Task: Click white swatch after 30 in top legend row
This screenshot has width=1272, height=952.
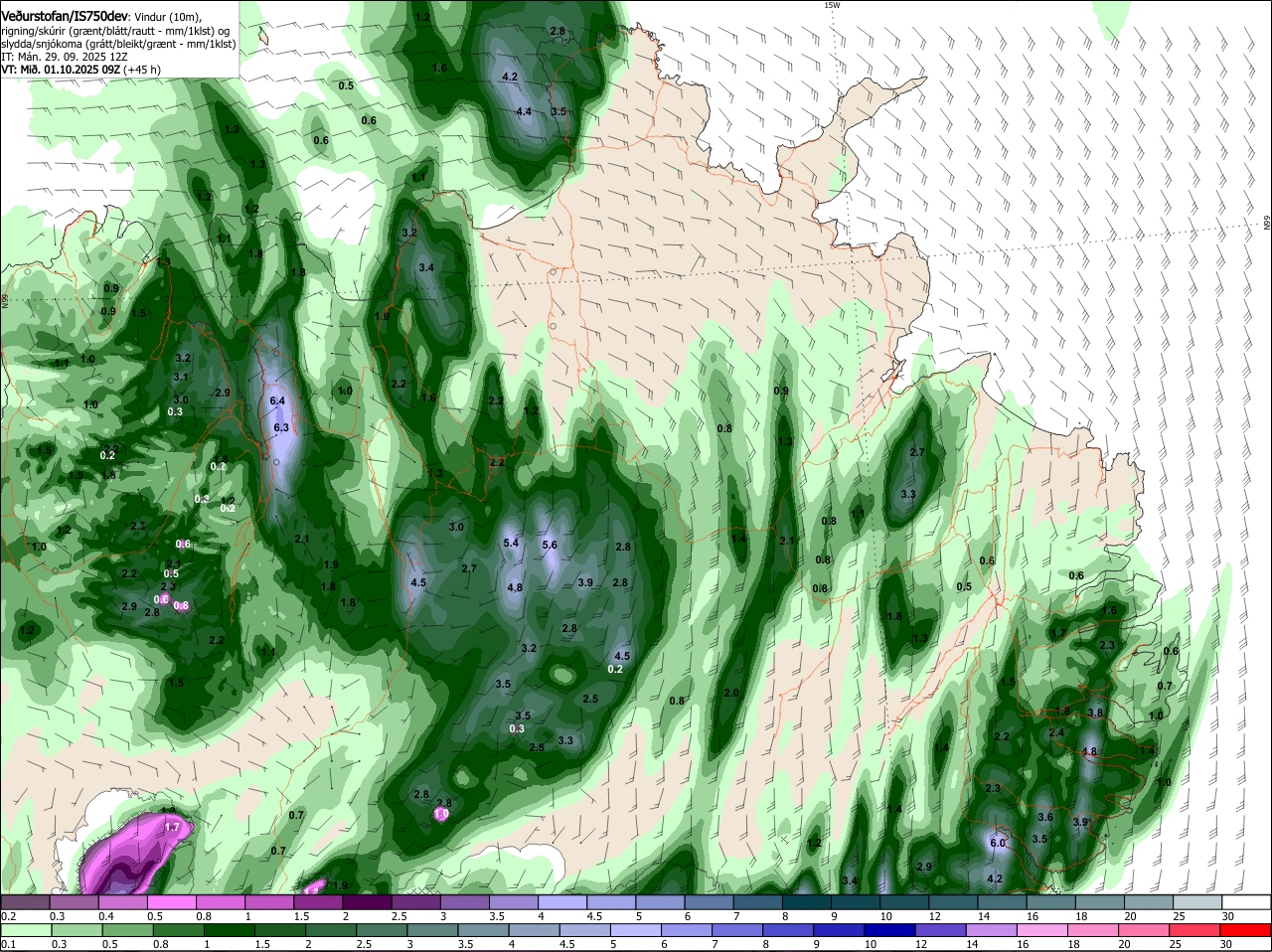Action: (x=1247, y=901)
